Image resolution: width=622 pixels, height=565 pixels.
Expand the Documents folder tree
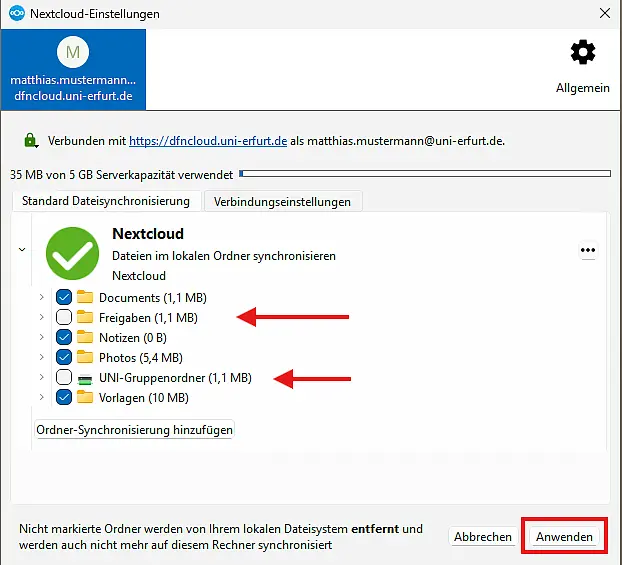point(41,297)
